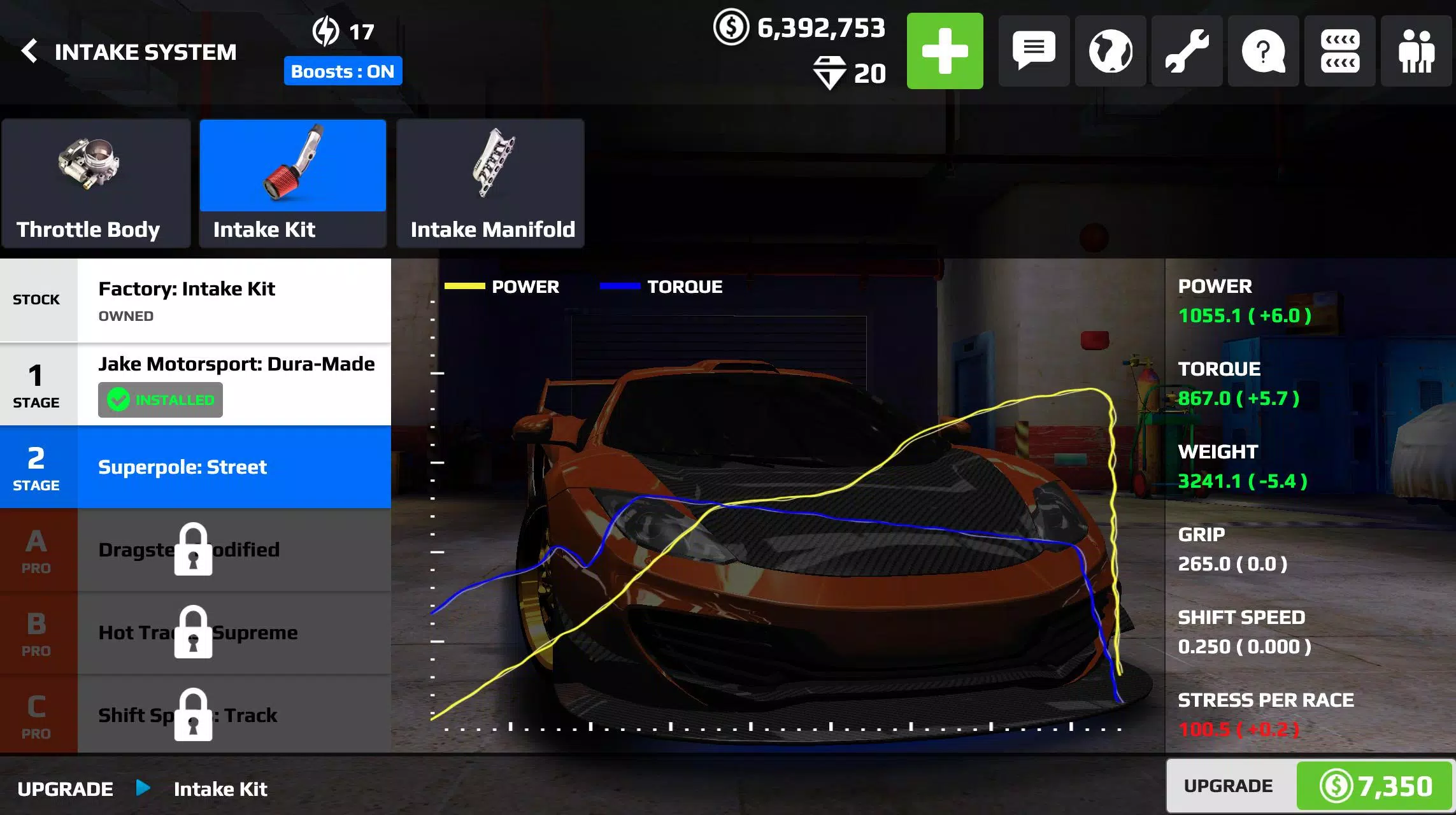Click the add currency plus button
Screen dimensions: 1456x815
pyautogui.click(x=944, y=51)
